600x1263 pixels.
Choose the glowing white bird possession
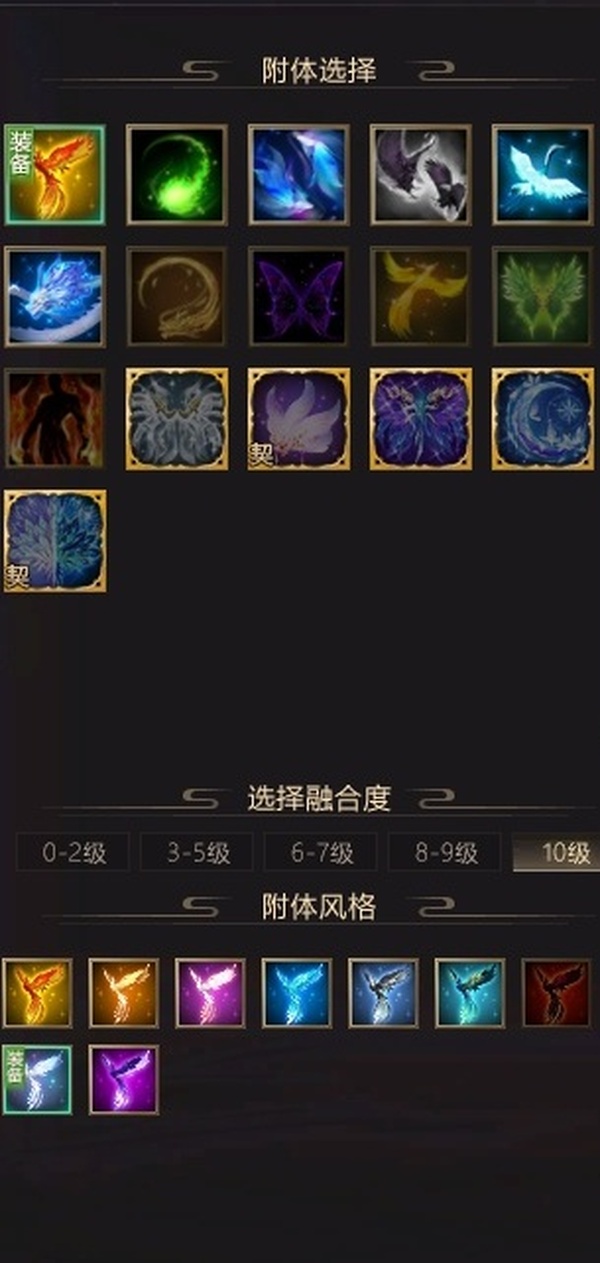(543, 174)
